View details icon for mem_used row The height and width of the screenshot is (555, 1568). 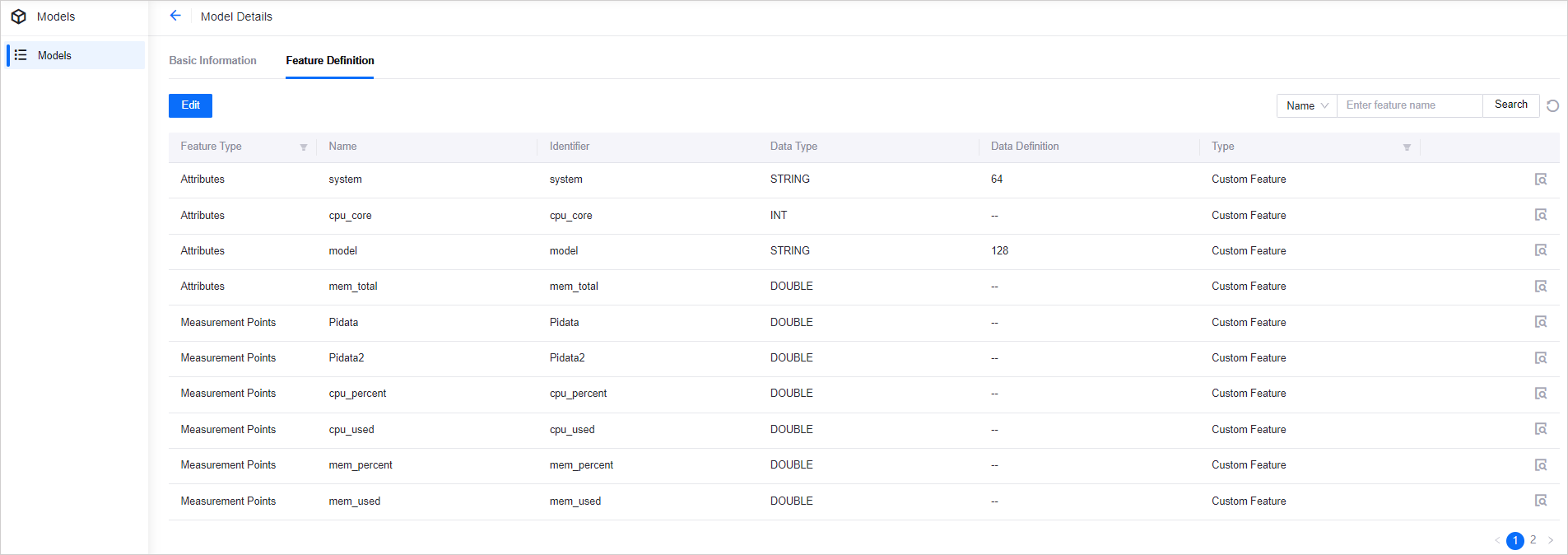[x=1540, y=501]
